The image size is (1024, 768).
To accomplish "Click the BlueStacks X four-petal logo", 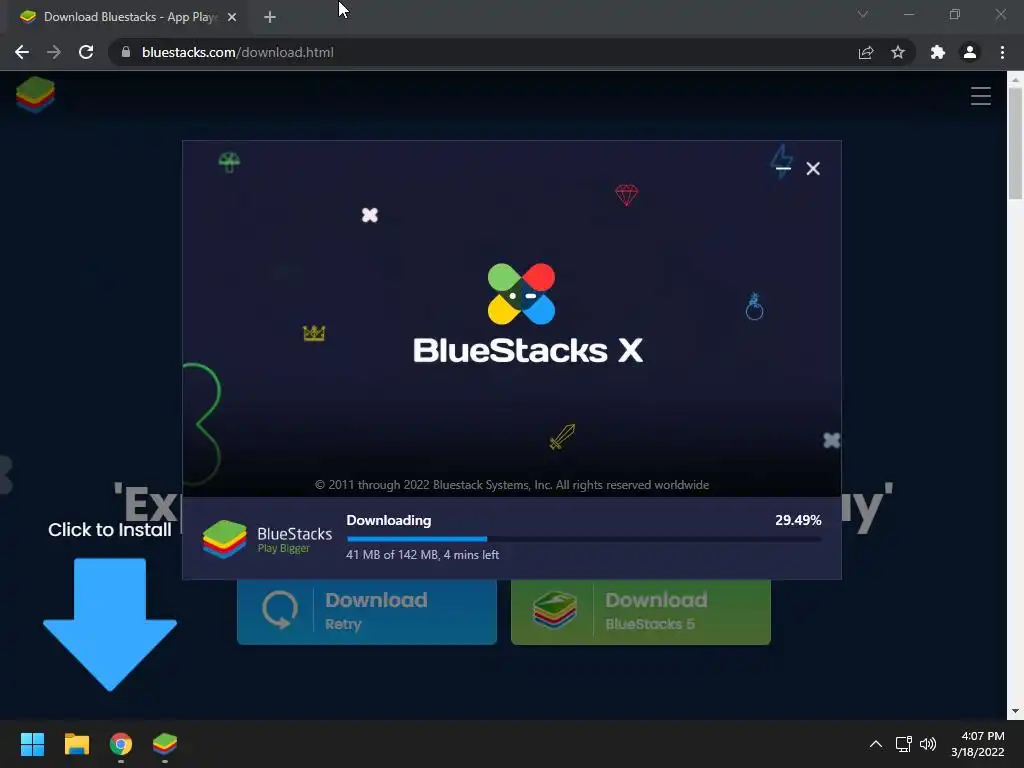I will [521, 294].
